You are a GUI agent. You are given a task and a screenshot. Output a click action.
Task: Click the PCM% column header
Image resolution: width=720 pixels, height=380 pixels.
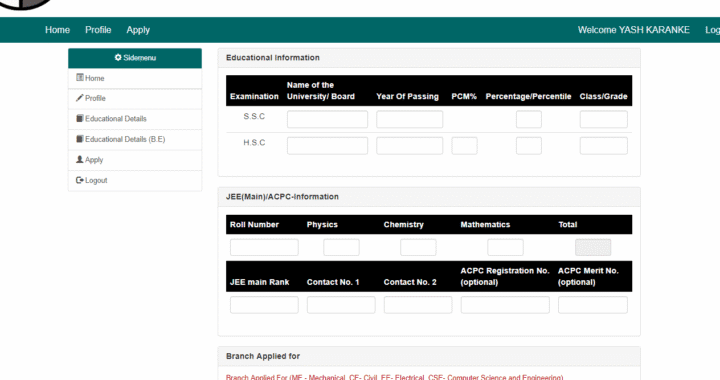click(464, 96)
